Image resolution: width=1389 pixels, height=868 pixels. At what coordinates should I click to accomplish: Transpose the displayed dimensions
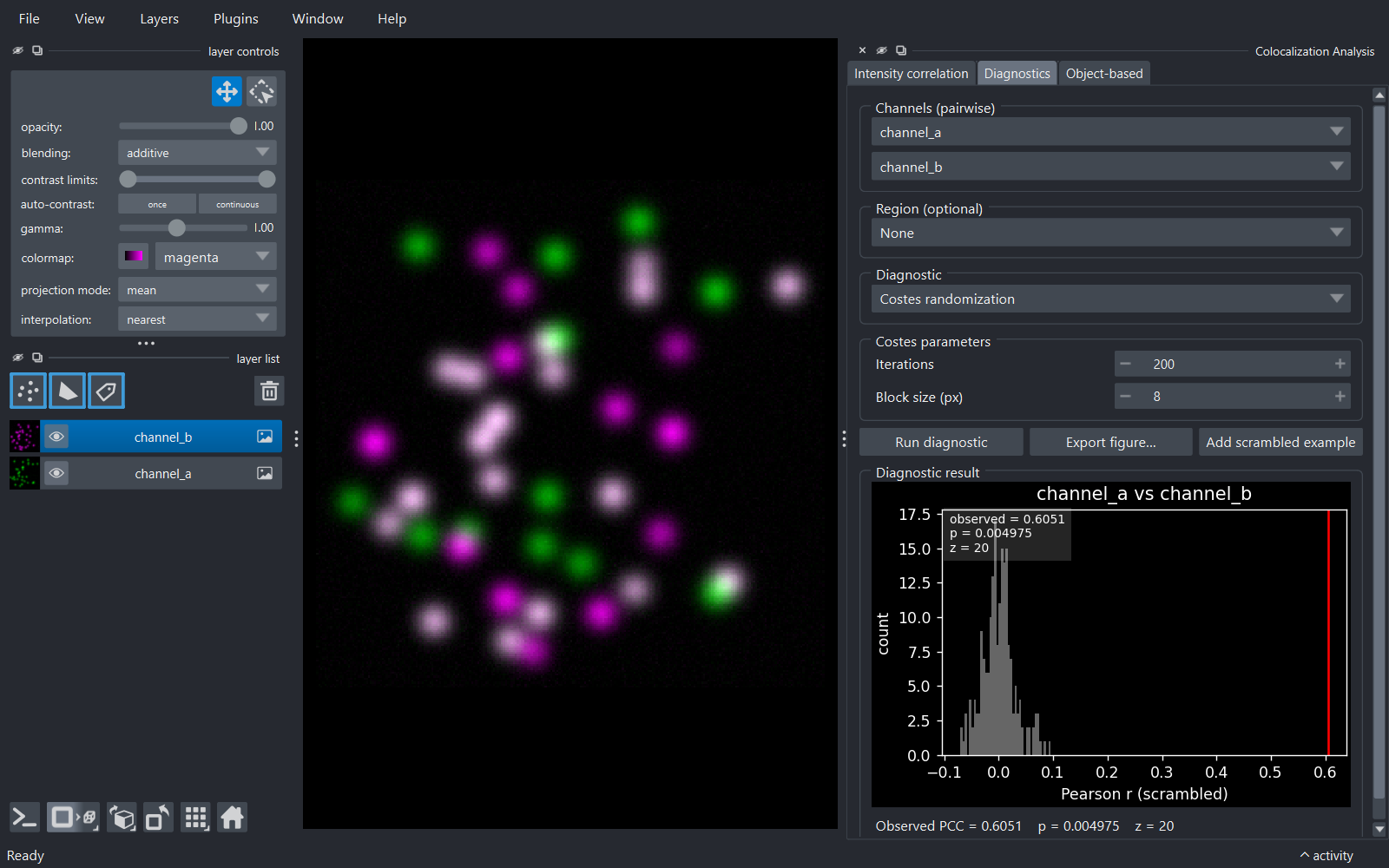pos(158,818)
